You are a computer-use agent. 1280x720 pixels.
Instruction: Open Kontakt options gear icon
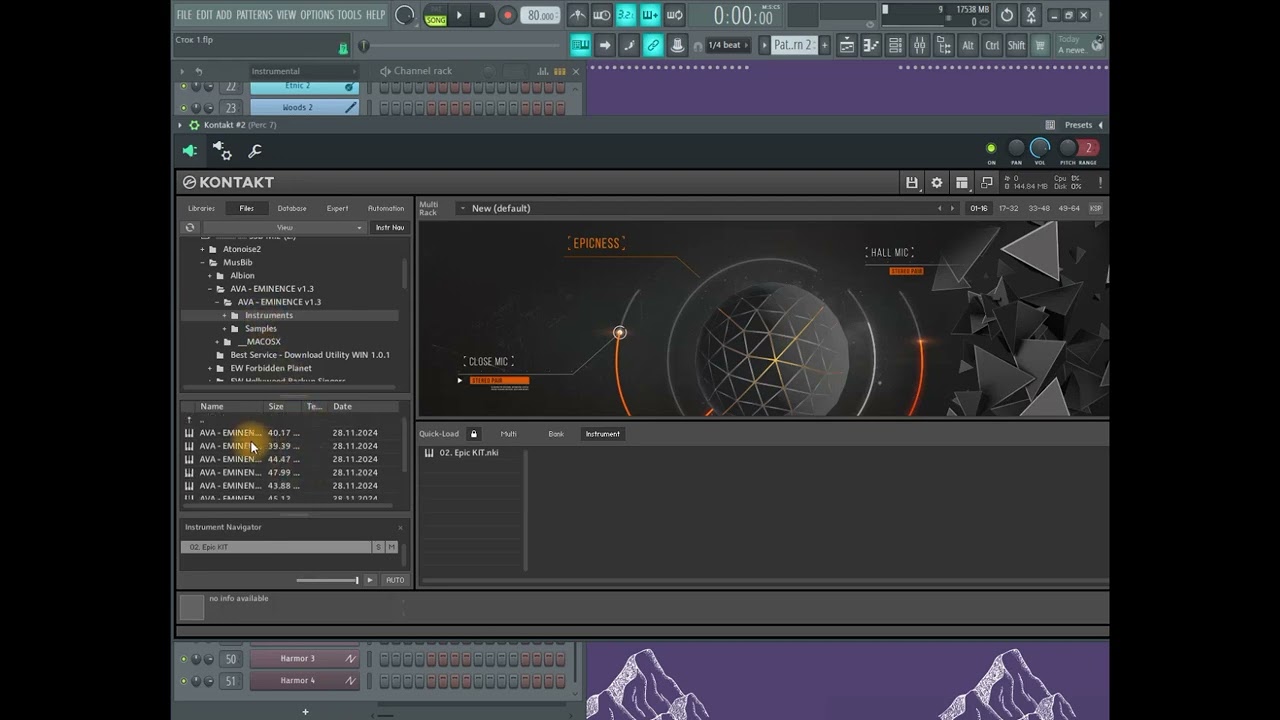click(937, 183)
